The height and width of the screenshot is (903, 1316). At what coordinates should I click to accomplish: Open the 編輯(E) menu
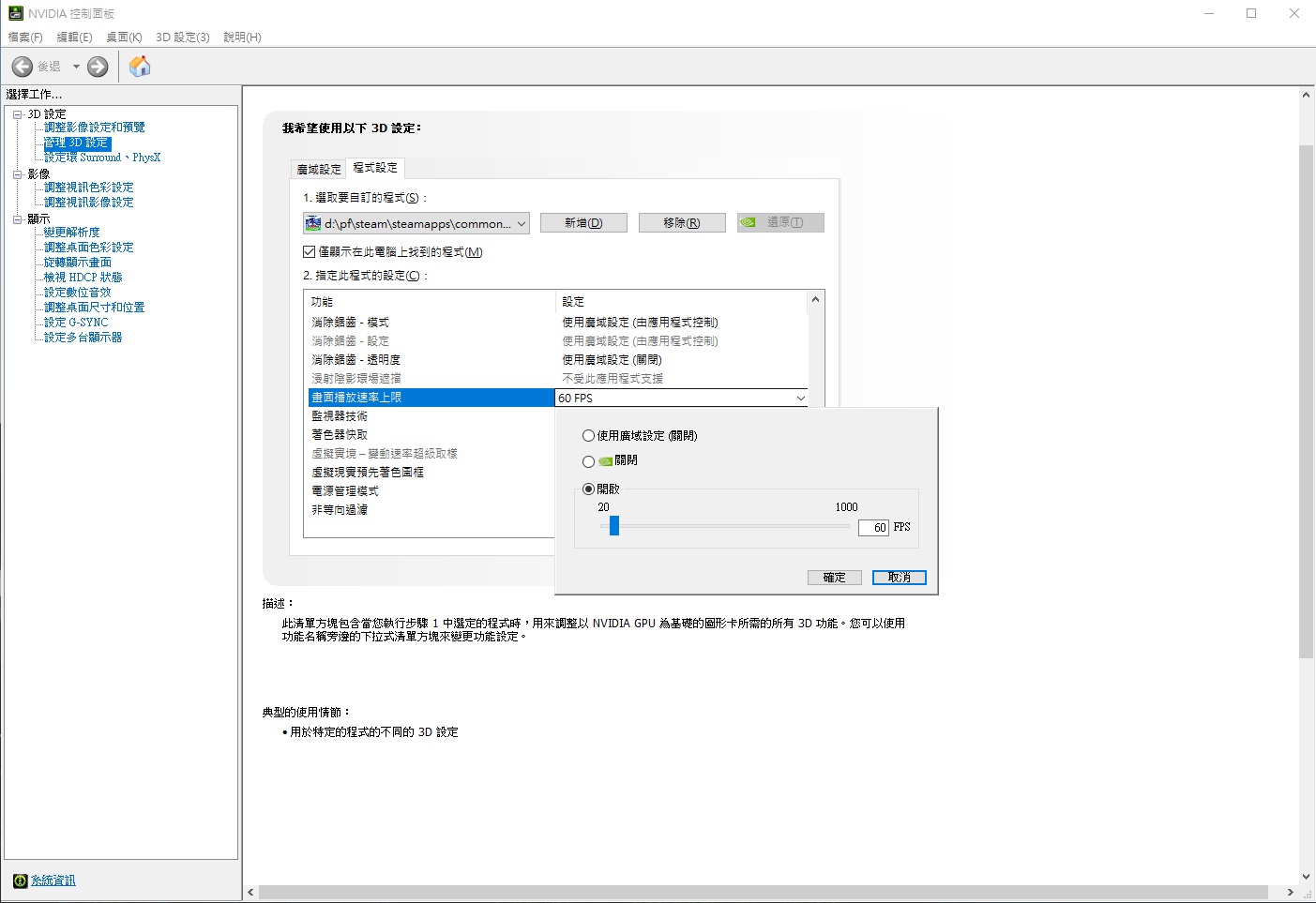[x=75, y=38]
